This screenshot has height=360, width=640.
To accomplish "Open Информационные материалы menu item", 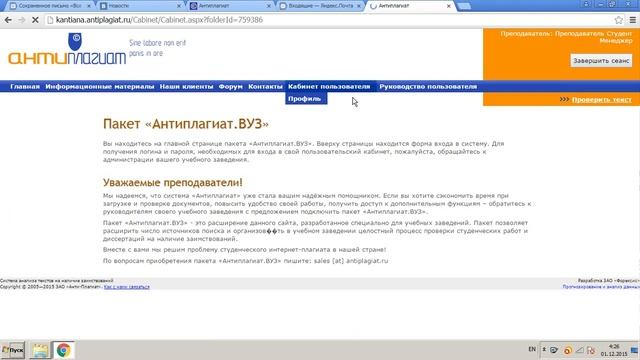I will tap(100, 87).
